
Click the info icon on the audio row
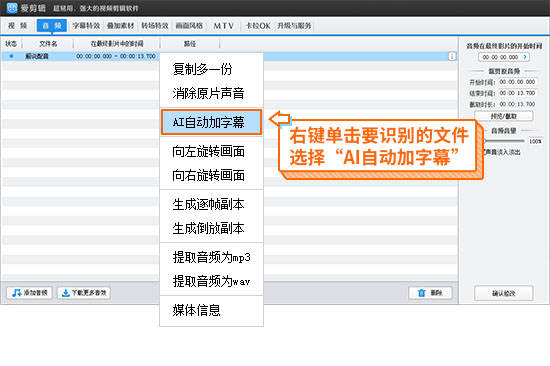pos(452,56)
